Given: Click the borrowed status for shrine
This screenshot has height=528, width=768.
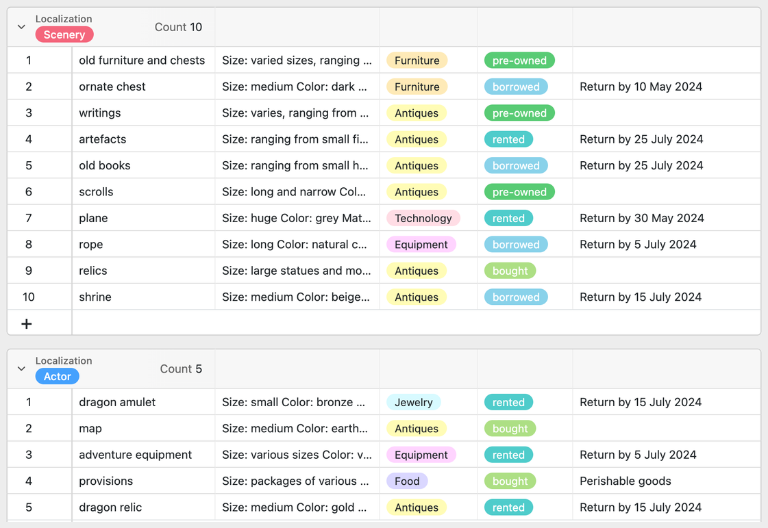Looking at the screenshot, I should point(515,297).
